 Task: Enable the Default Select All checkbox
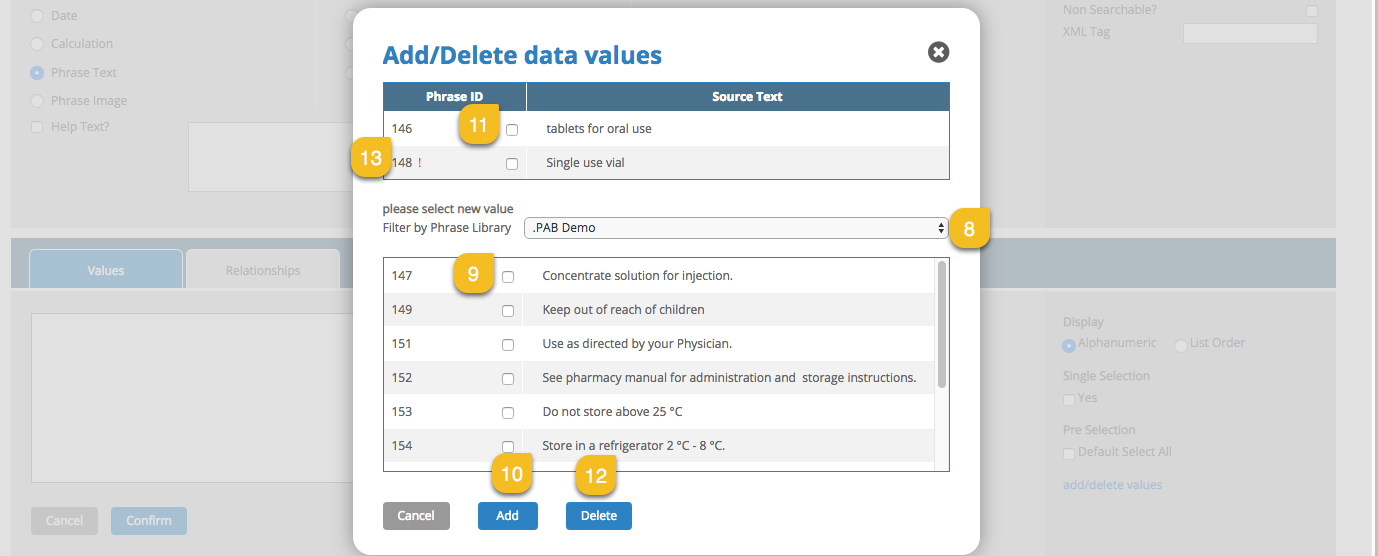click(x=1069, y=453)
